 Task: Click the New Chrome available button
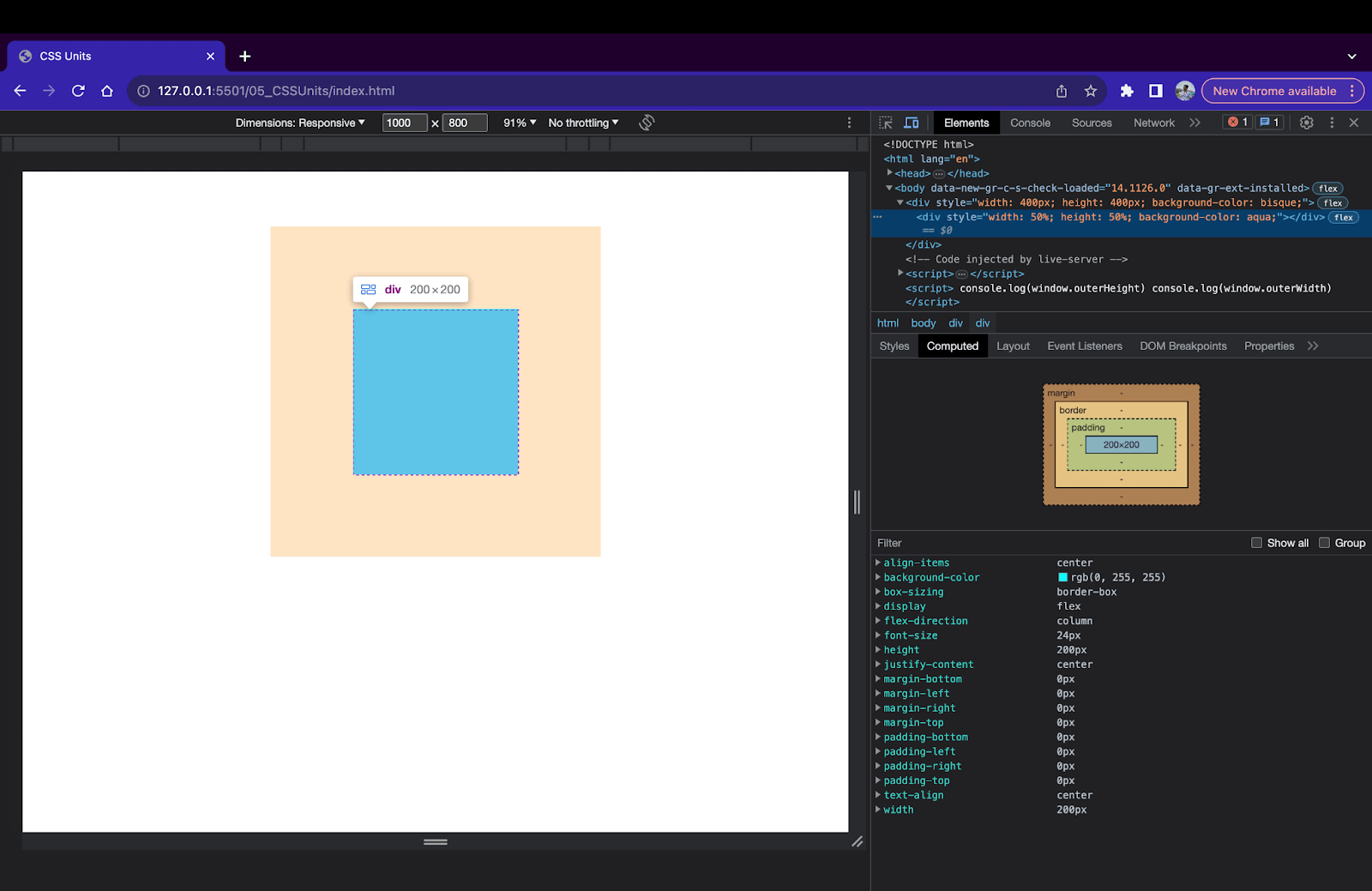click(x=1273, y=91)
